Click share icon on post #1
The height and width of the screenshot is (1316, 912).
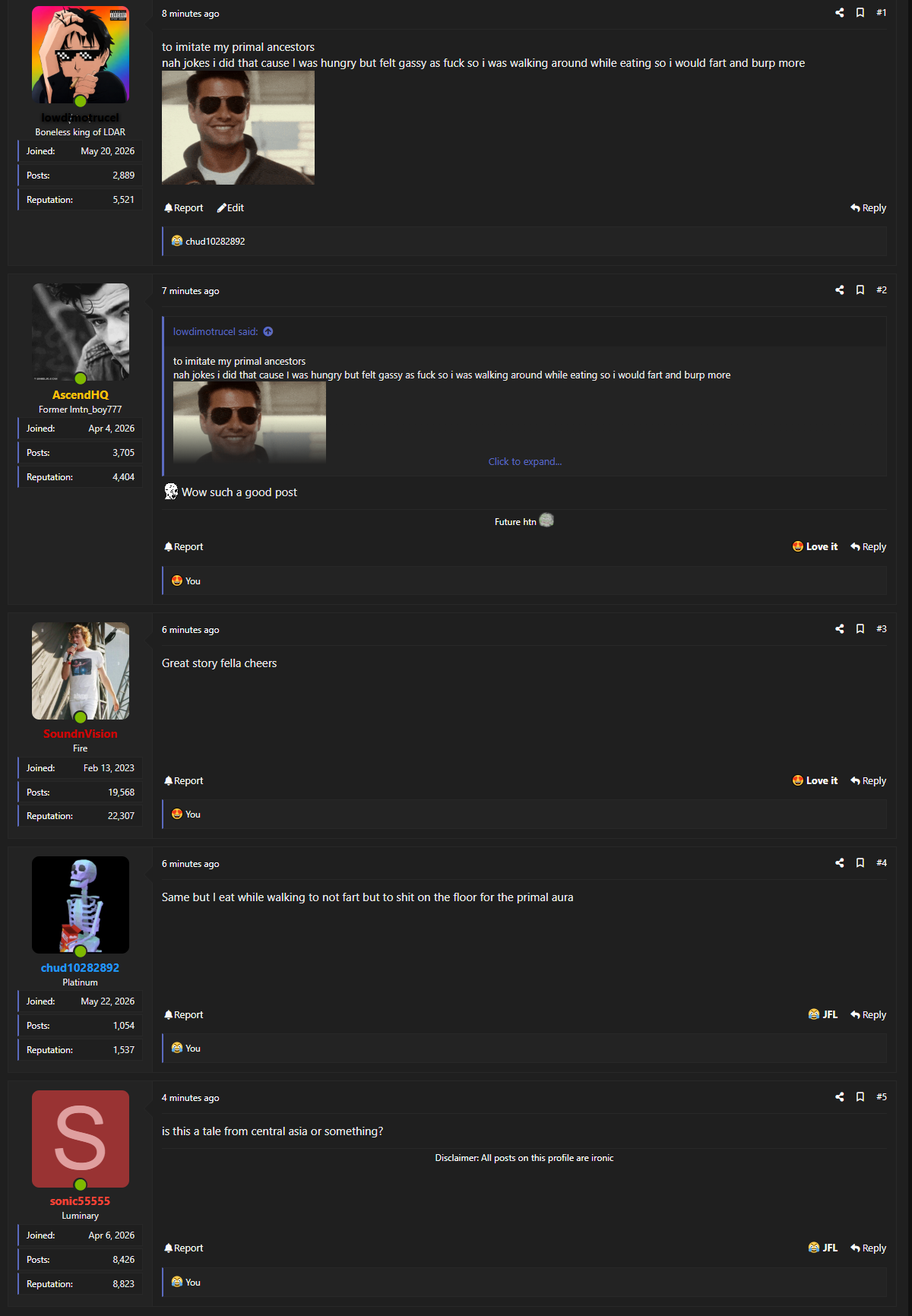840,13
